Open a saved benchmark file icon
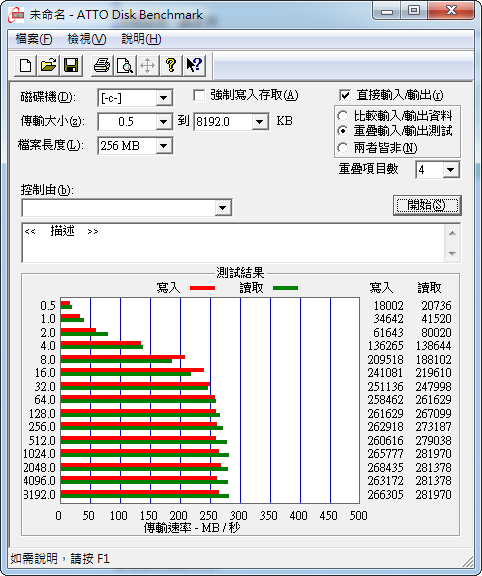This screenshot has width=482, height=576. [48, 66]
